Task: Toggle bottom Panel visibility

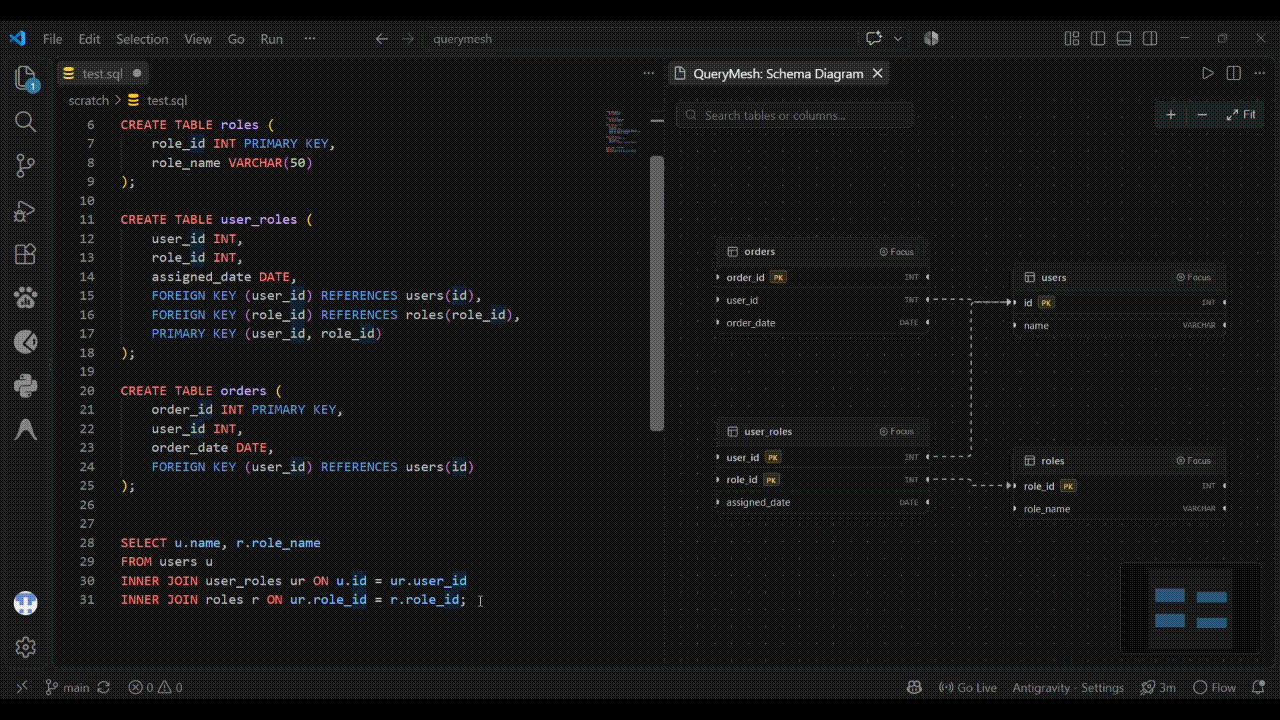Action: 1124,39
